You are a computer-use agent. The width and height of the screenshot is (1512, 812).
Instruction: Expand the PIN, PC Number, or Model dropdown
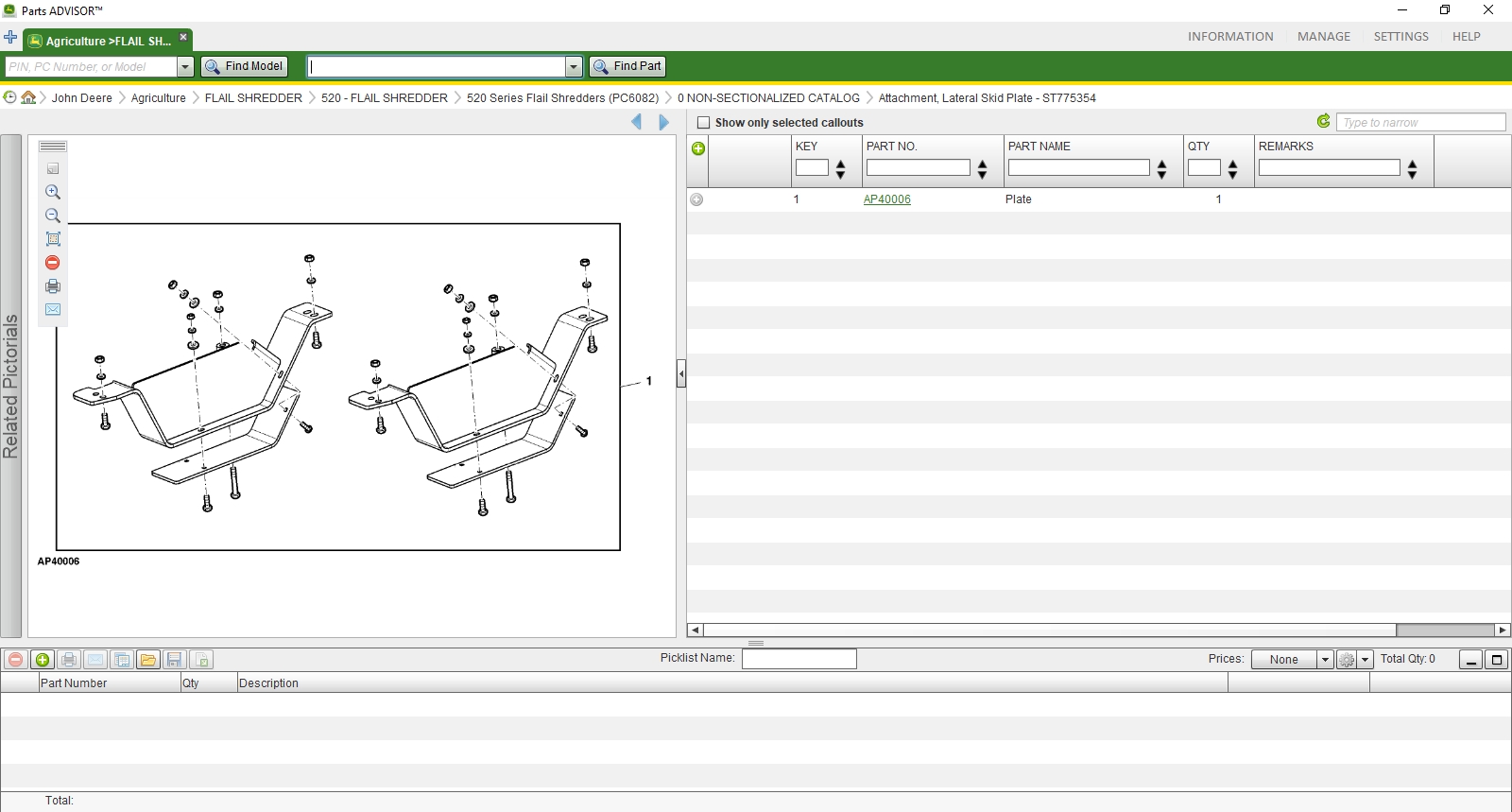pos(185,67)
